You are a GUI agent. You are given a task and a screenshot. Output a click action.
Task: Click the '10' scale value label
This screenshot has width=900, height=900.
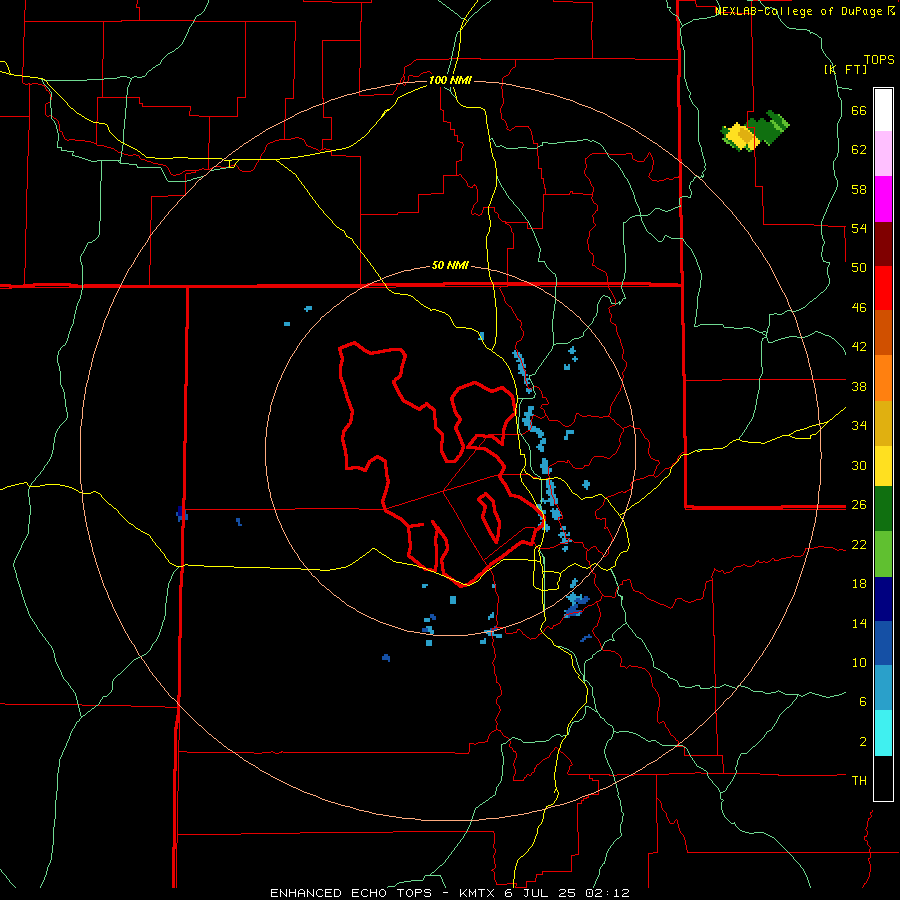(859, 662)
